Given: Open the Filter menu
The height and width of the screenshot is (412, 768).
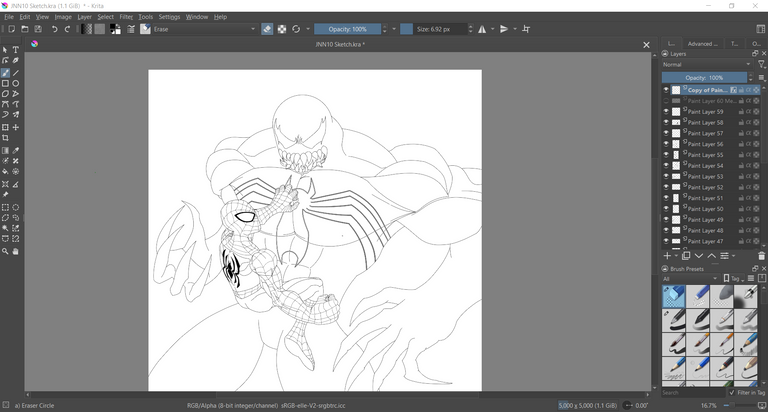Looking at the screenshot, I should (x=126, y=17).
